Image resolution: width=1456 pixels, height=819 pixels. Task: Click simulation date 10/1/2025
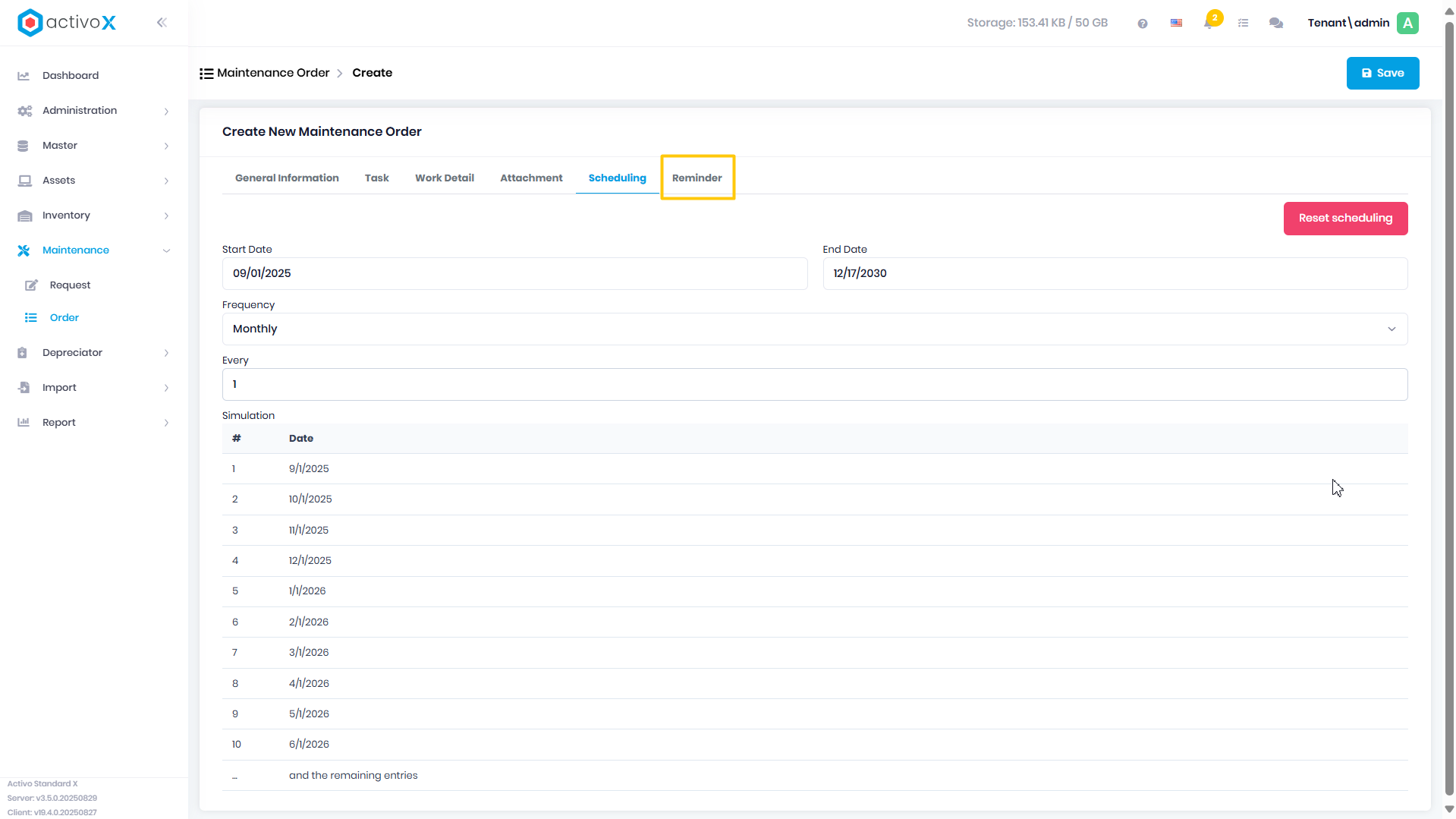(x=310, y=499)
